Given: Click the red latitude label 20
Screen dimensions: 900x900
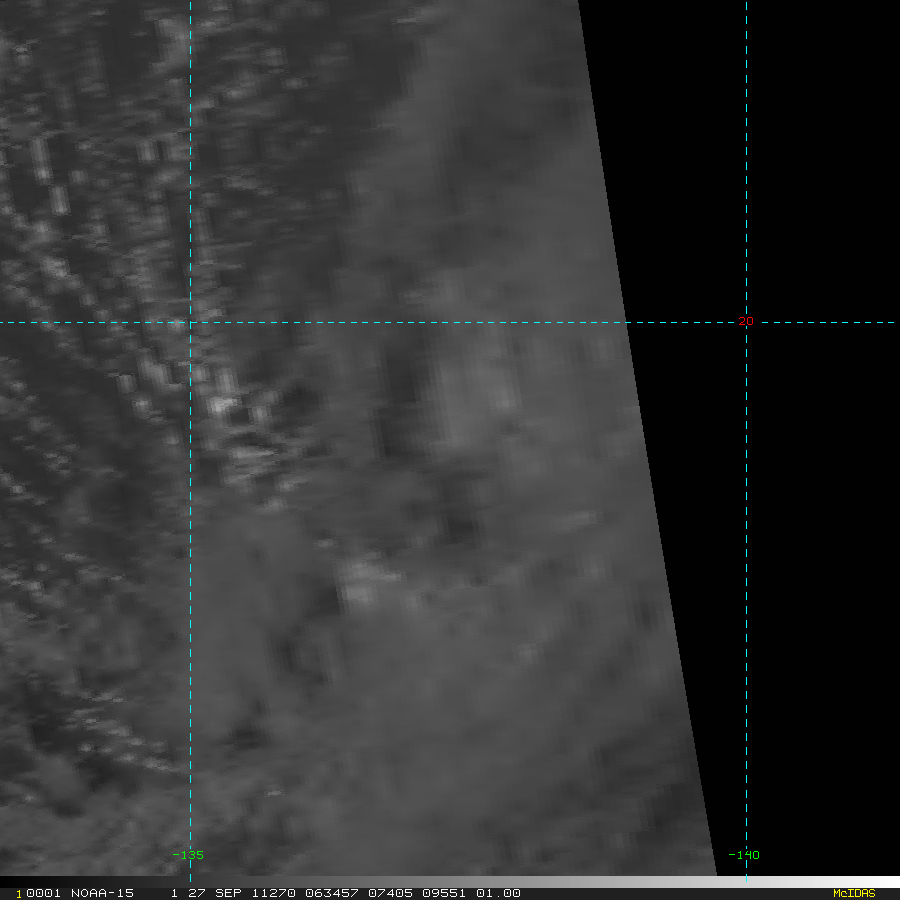Looking at the screenshot, I should (x=746, y=321).
